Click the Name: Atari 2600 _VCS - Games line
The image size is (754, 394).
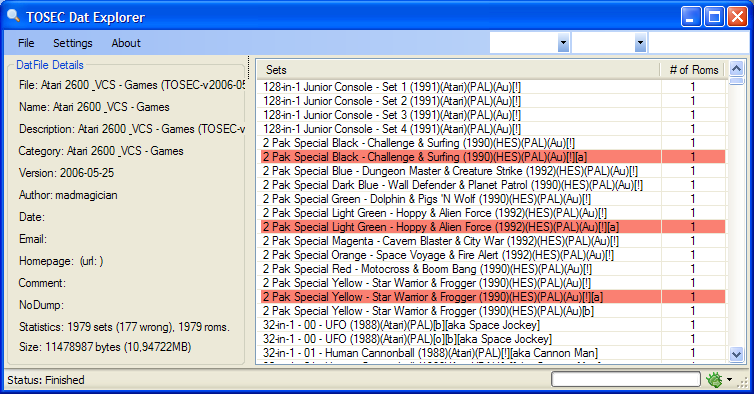(x=94, y=107)
